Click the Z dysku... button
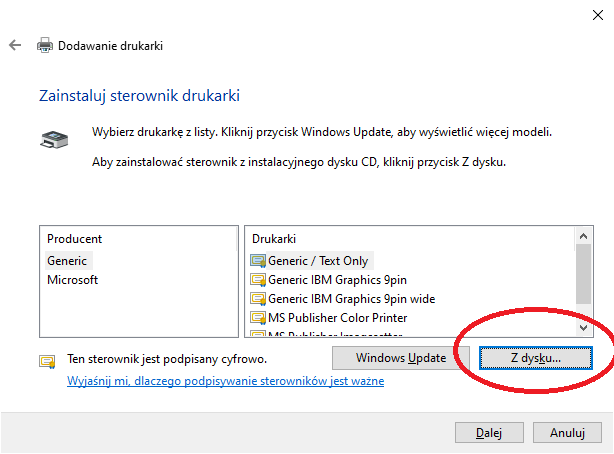Screen dimensions: 614x454 536,358
